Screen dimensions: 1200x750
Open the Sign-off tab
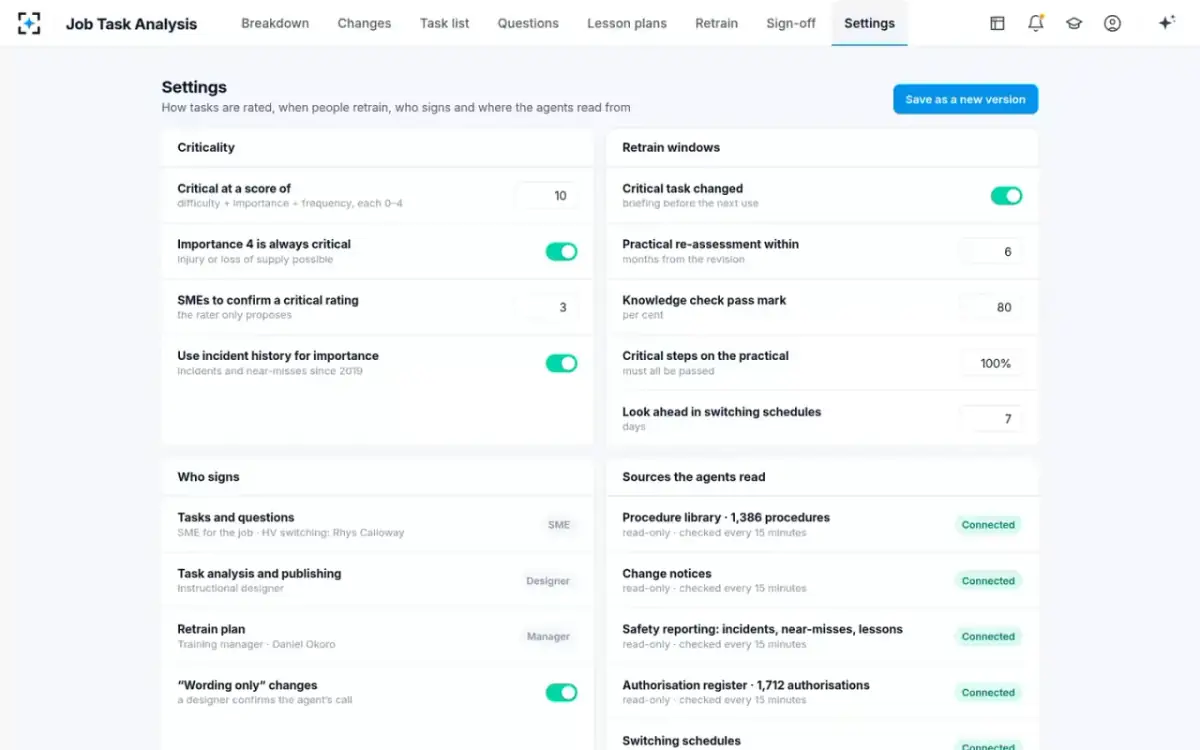pos(791,23)
